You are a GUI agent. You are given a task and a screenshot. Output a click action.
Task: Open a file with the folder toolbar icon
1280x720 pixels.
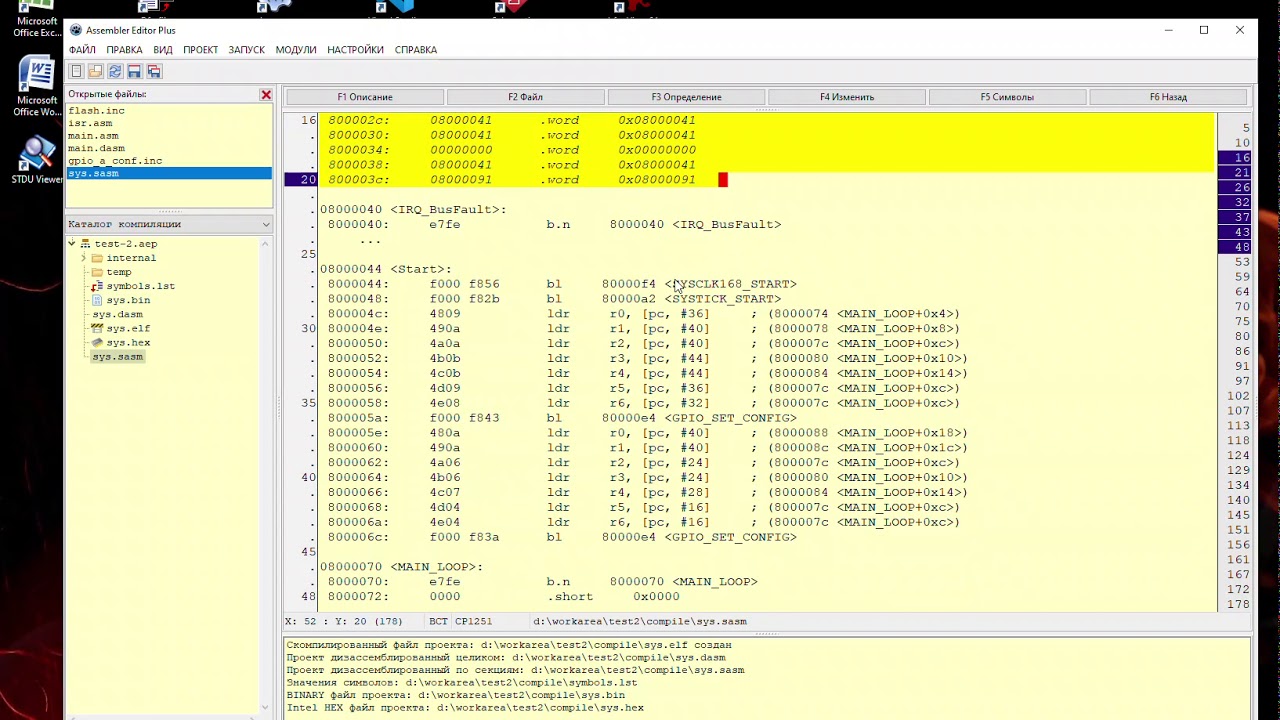[x=95, y=71]
